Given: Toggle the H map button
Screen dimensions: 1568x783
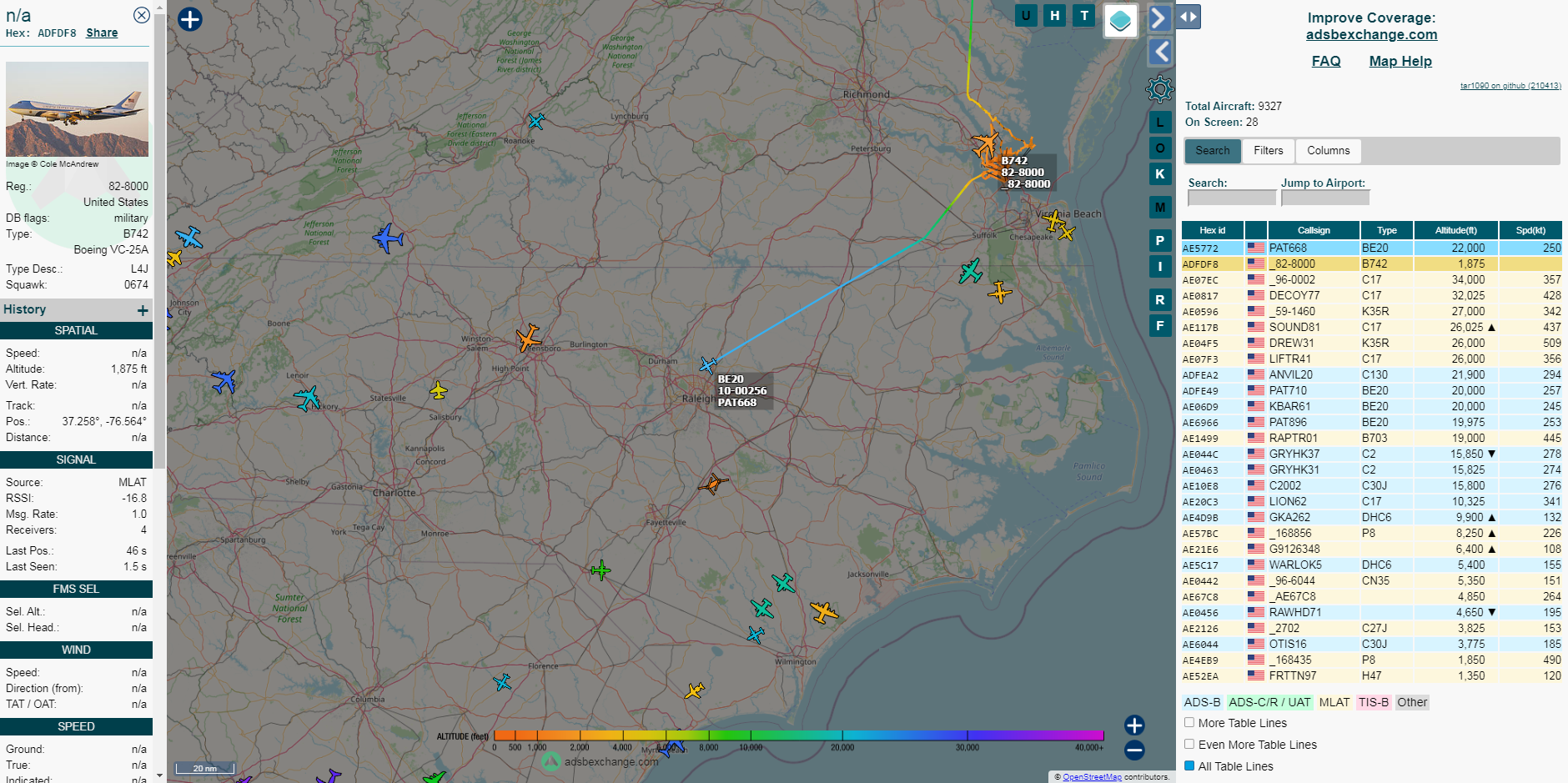Looking at the screenshot, I should pos(1055,15).
